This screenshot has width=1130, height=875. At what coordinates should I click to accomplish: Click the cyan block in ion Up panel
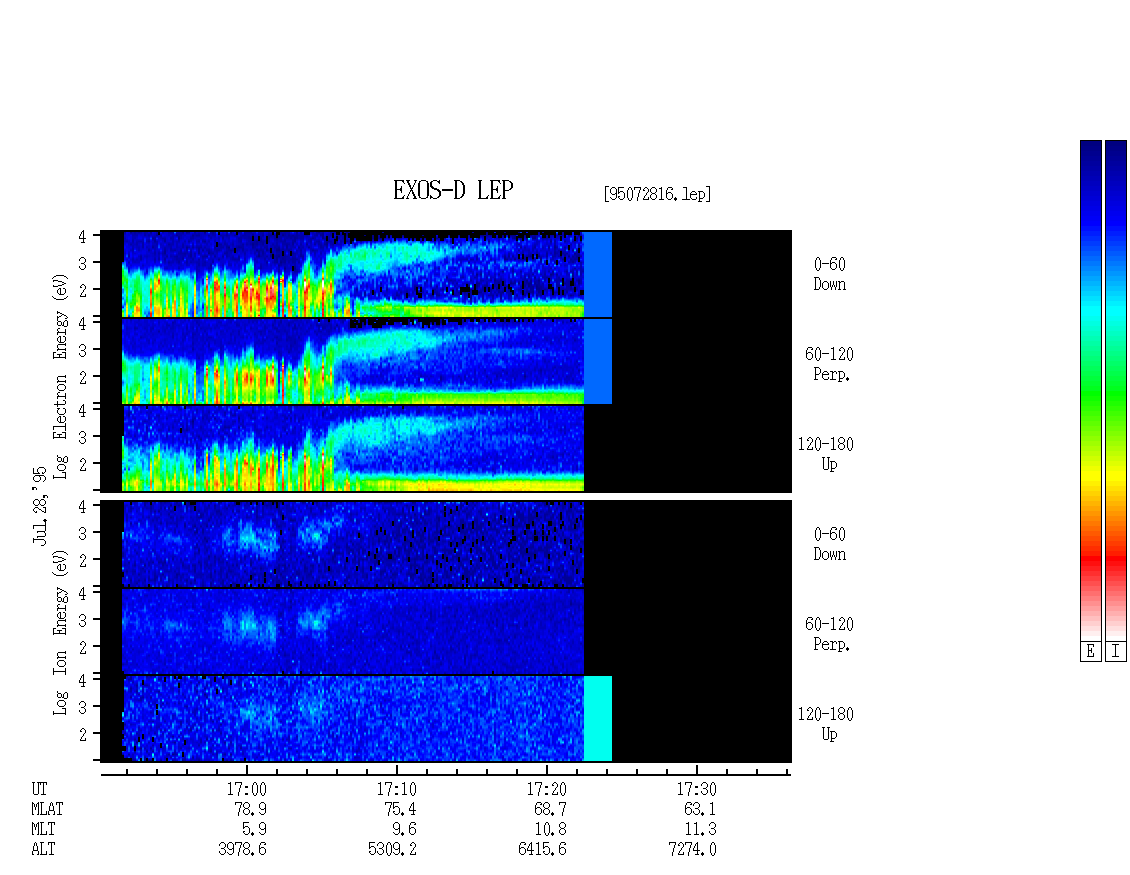coord(597,719)
